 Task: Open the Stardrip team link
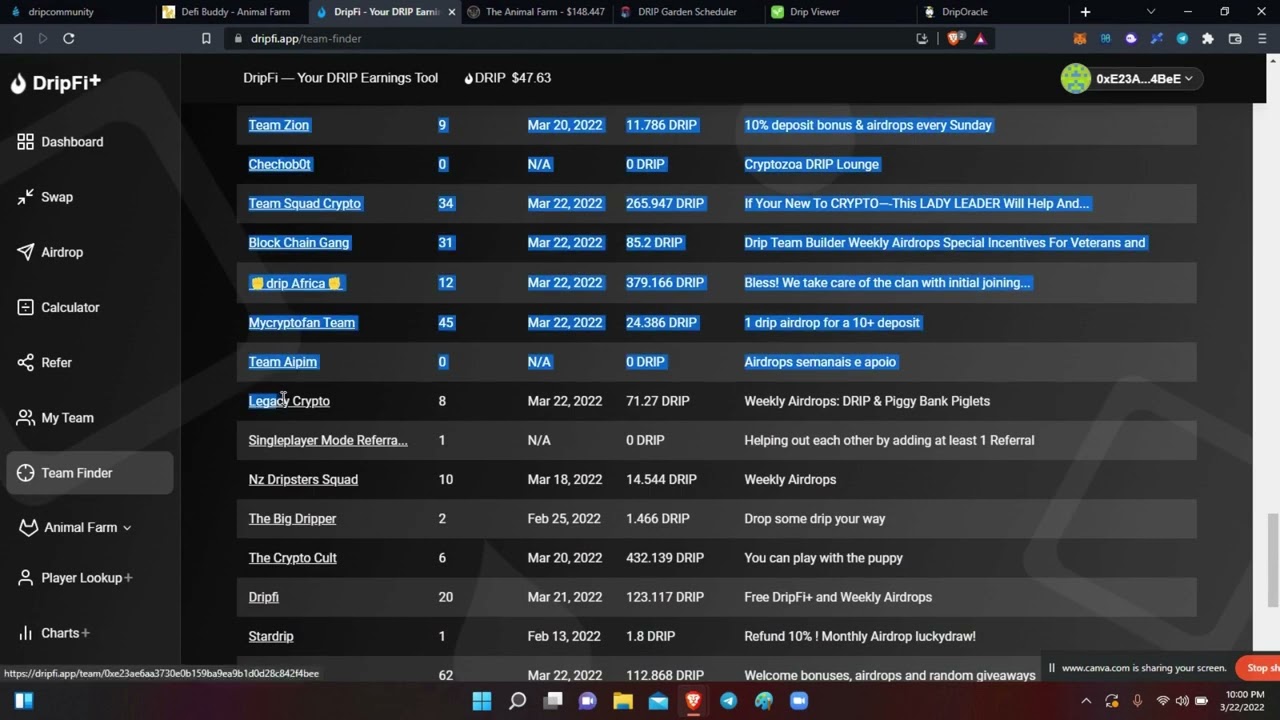271,636
